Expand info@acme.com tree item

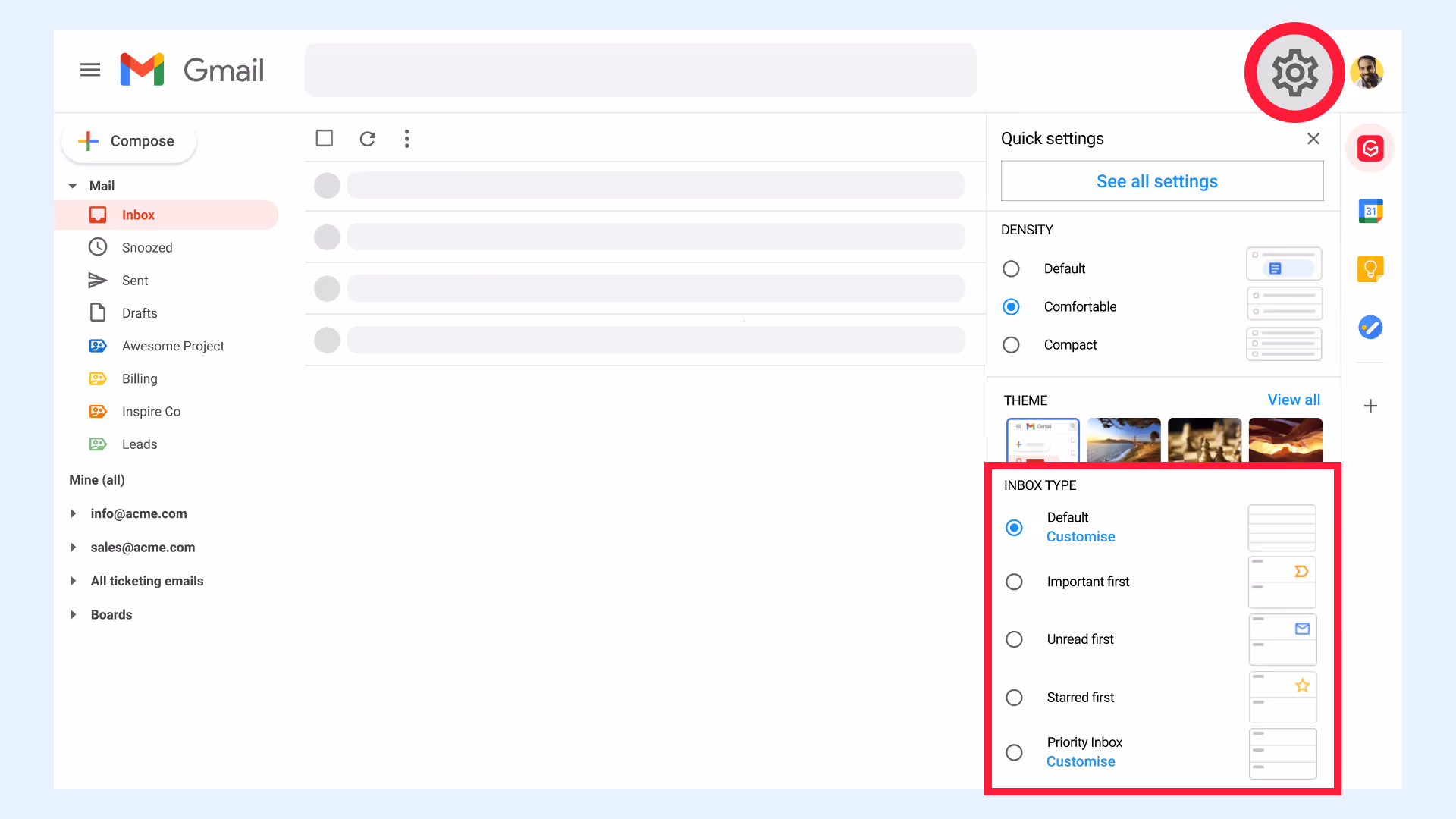[73, 513]
